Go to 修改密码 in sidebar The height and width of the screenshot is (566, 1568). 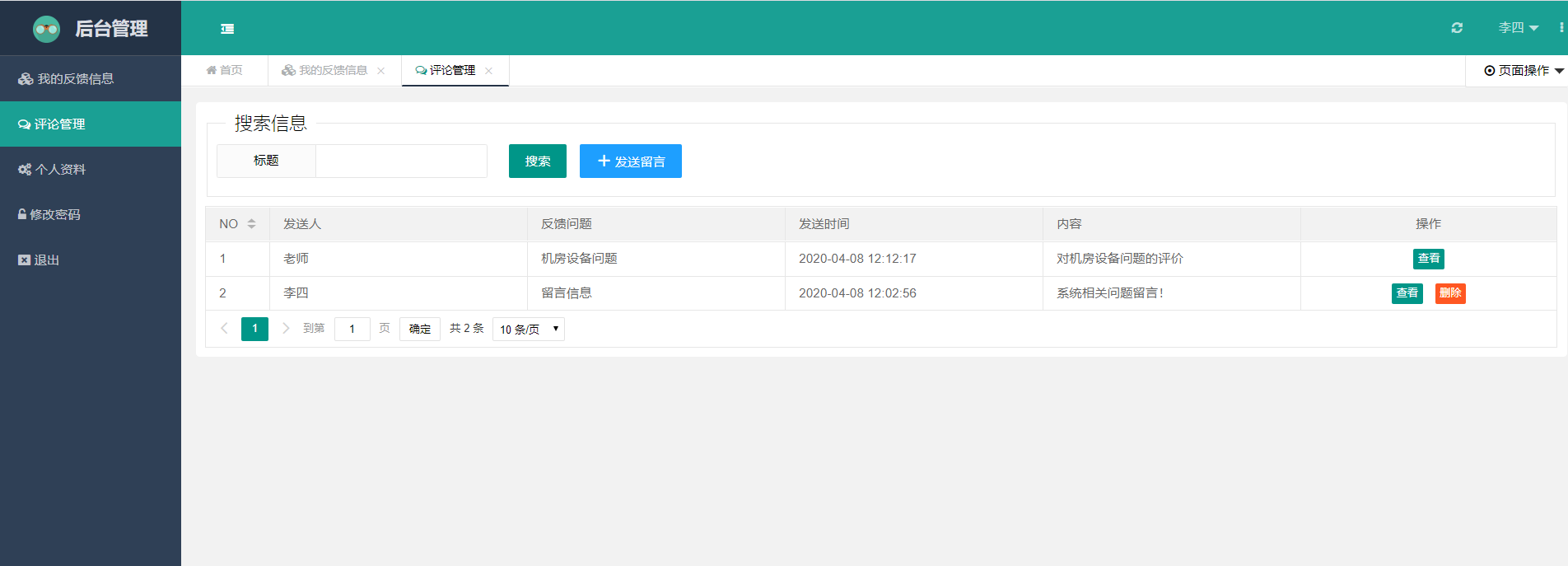click(x=91, y=215)
